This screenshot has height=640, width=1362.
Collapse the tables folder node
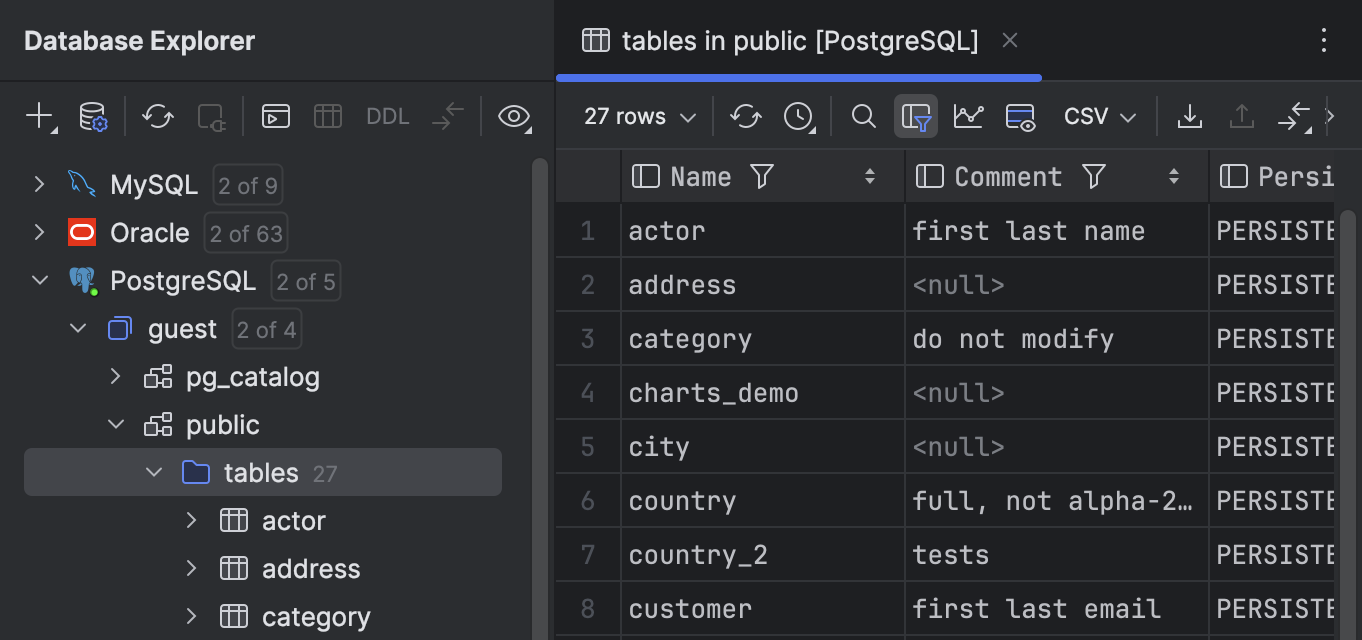(153, 472)
